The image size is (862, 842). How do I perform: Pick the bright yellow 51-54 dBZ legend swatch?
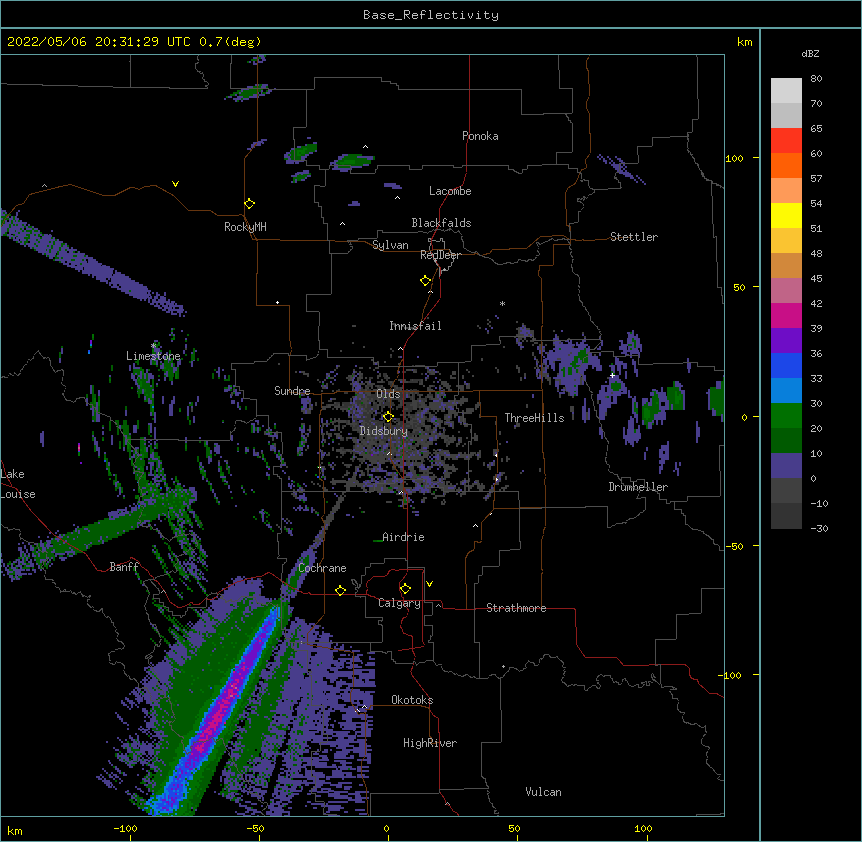[x=786, y=215]
